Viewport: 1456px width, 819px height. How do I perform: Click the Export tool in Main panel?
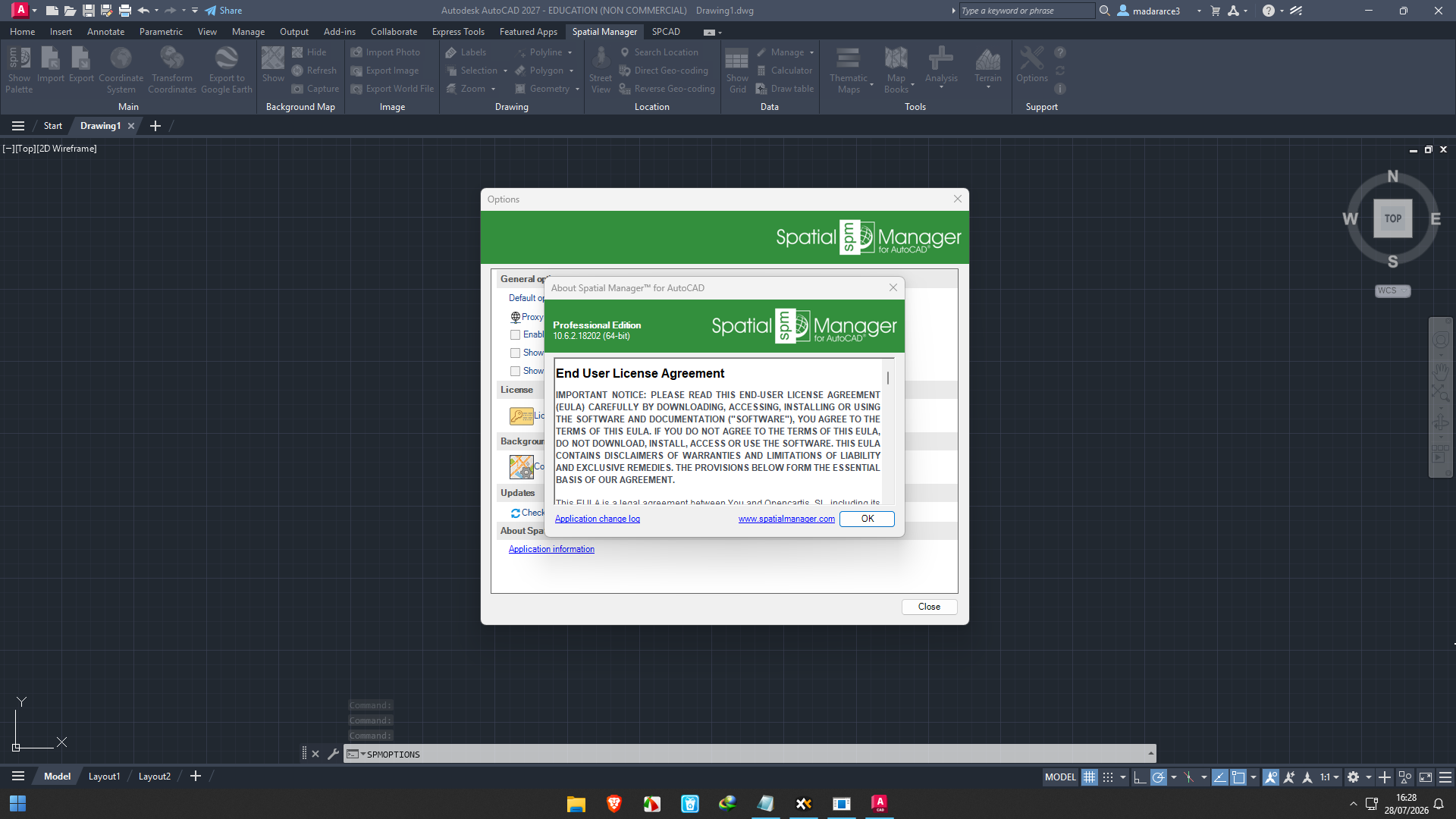pos(81,65)
